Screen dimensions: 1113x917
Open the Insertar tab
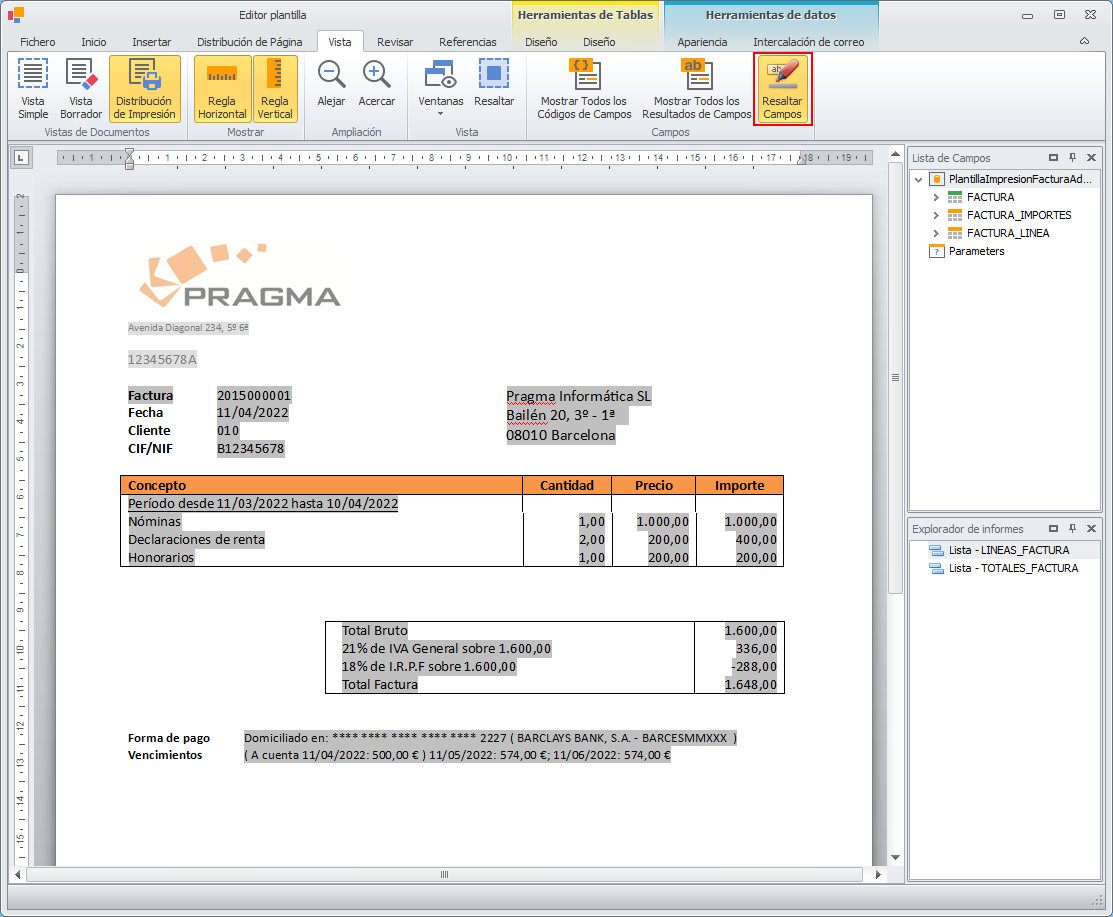[151, 42]
